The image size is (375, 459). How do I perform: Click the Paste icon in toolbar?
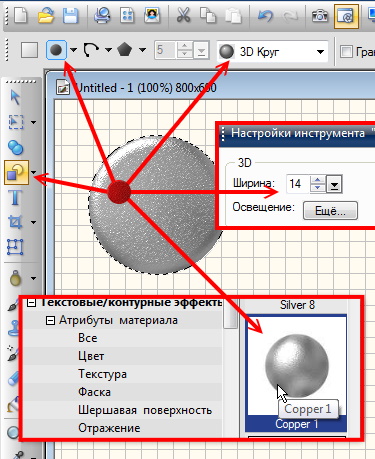(x=233, y=16)
